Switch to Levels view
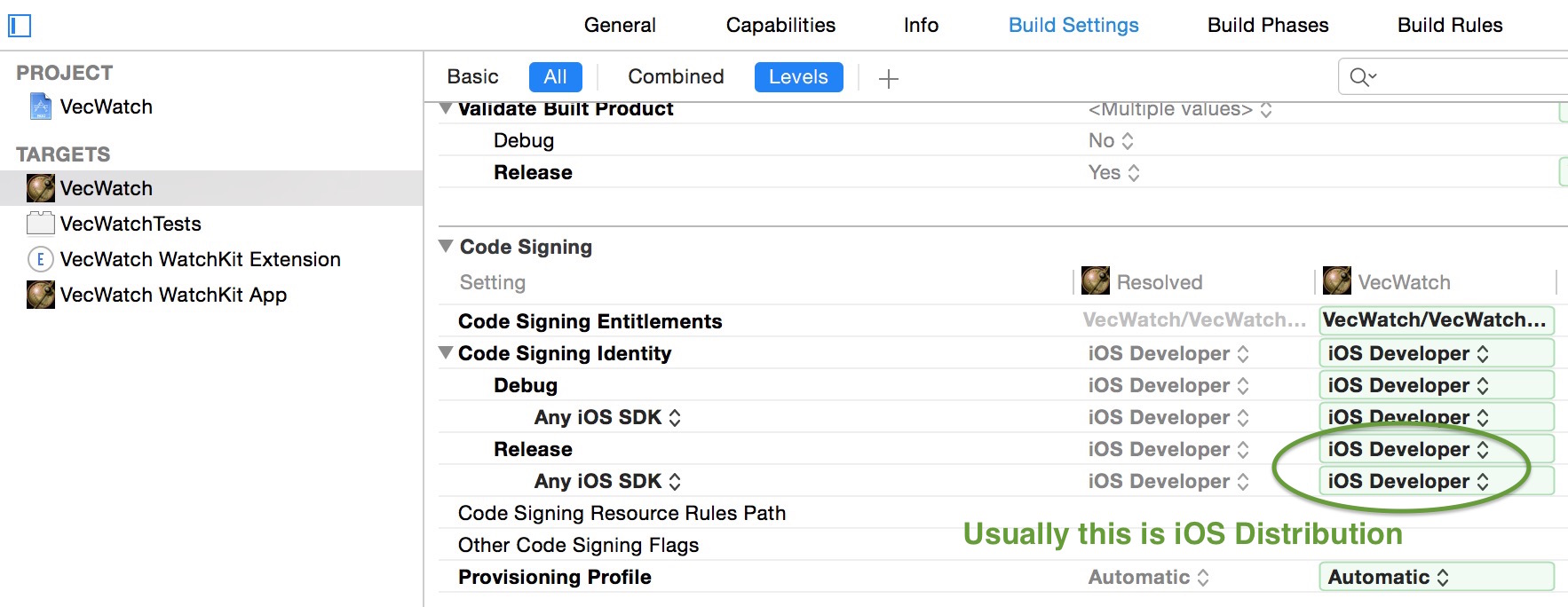Screen dimensions: 1568x607 point(798,77)
